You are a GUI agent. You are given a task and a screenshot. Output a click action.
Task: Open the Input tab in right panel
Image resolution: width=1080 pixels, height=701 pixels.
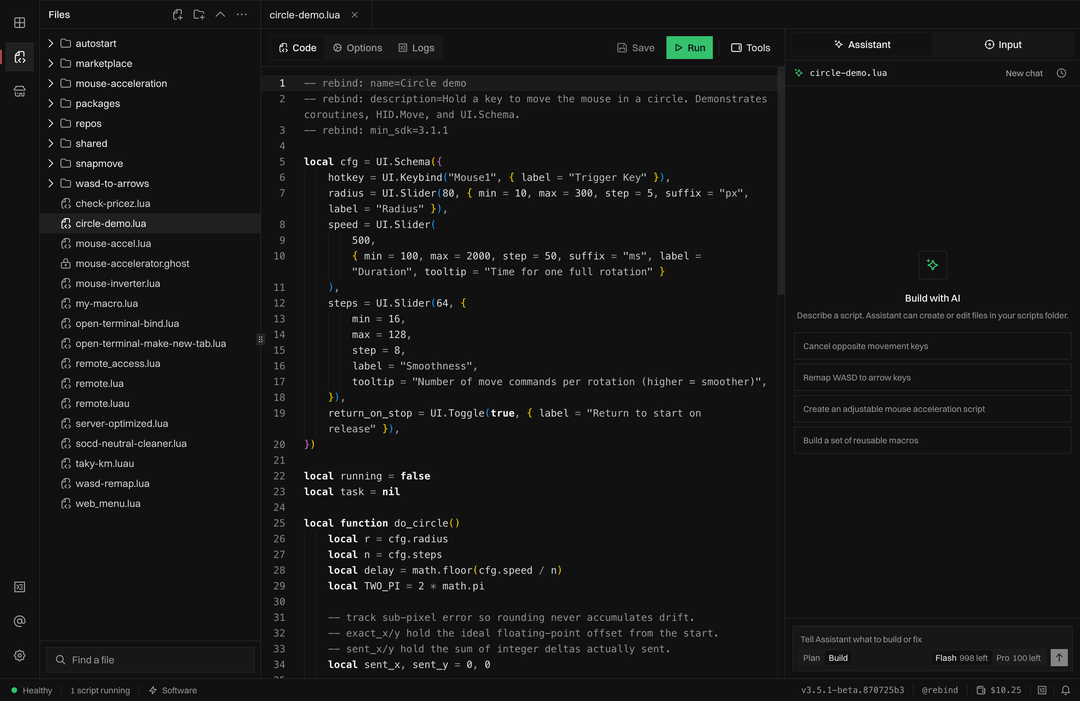point(1002,45)
